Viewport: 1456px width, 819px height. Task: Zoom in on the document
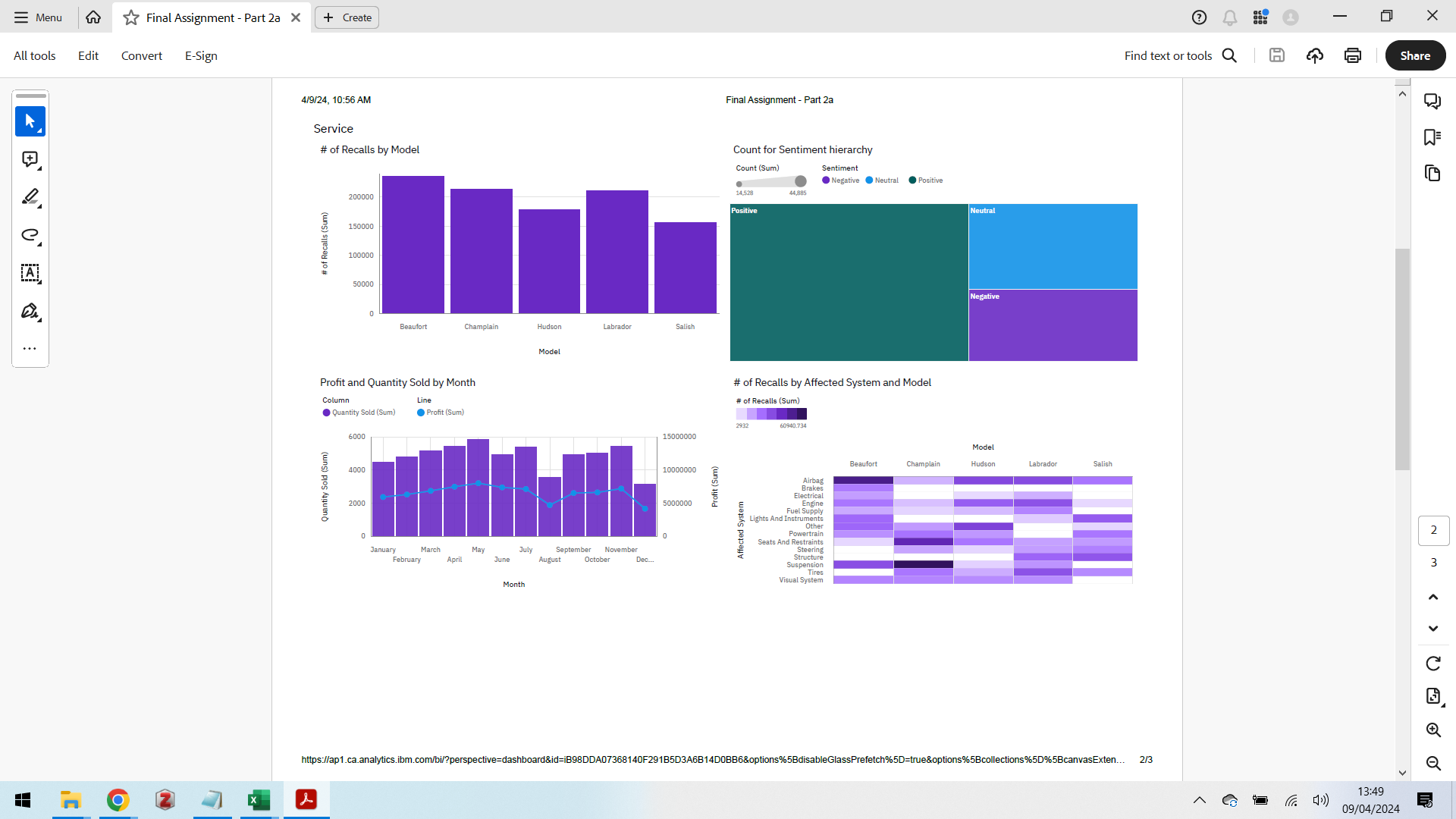click(x=1433, y=730)
